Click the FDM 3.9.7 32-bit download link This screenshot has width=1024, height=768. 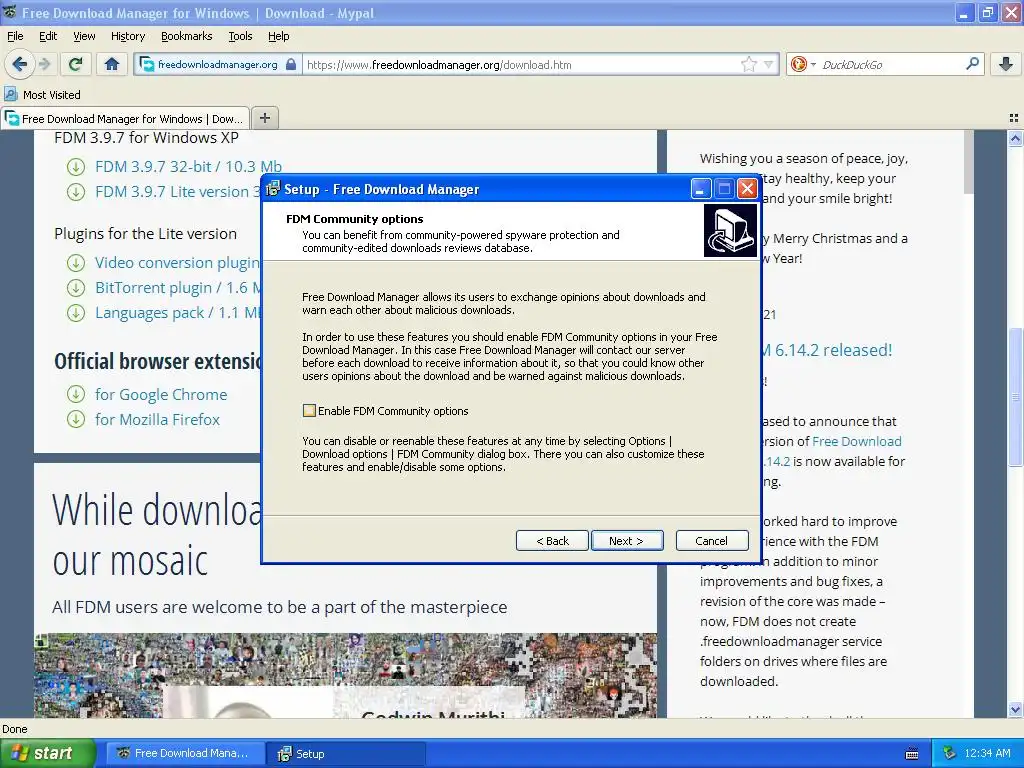[188, 166]
